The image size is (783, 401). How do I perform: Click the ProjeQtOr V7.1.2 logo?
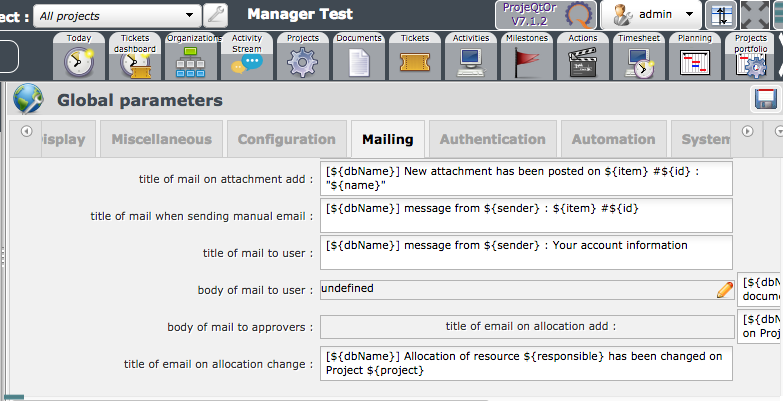(x=546, y=14)
